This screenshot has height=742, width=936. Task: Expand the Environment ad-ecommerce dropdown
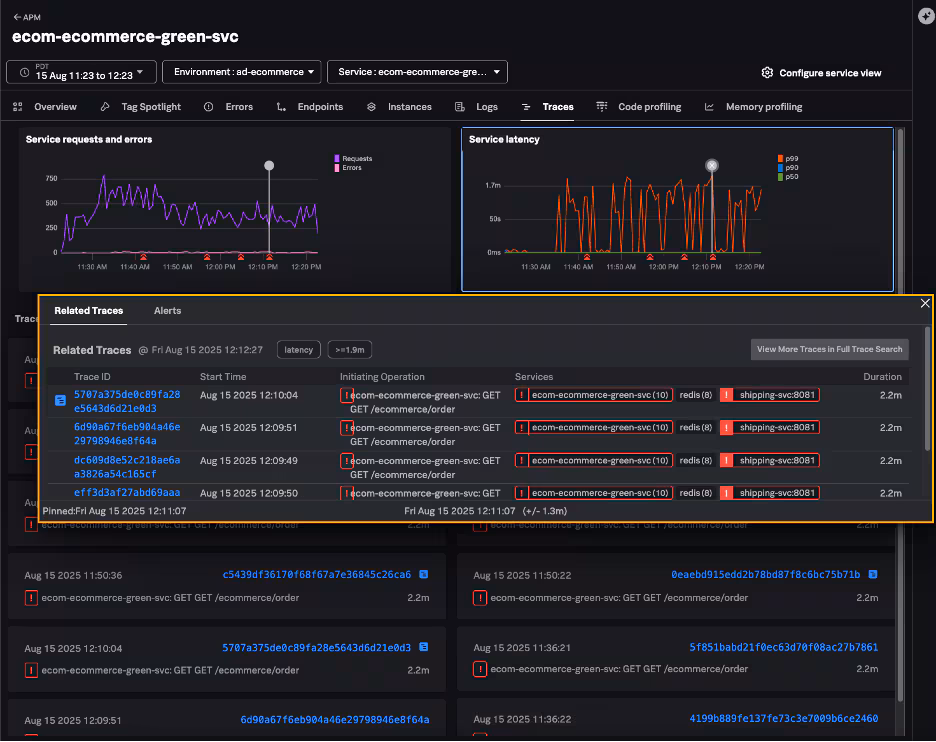click(x=245, y=72)
